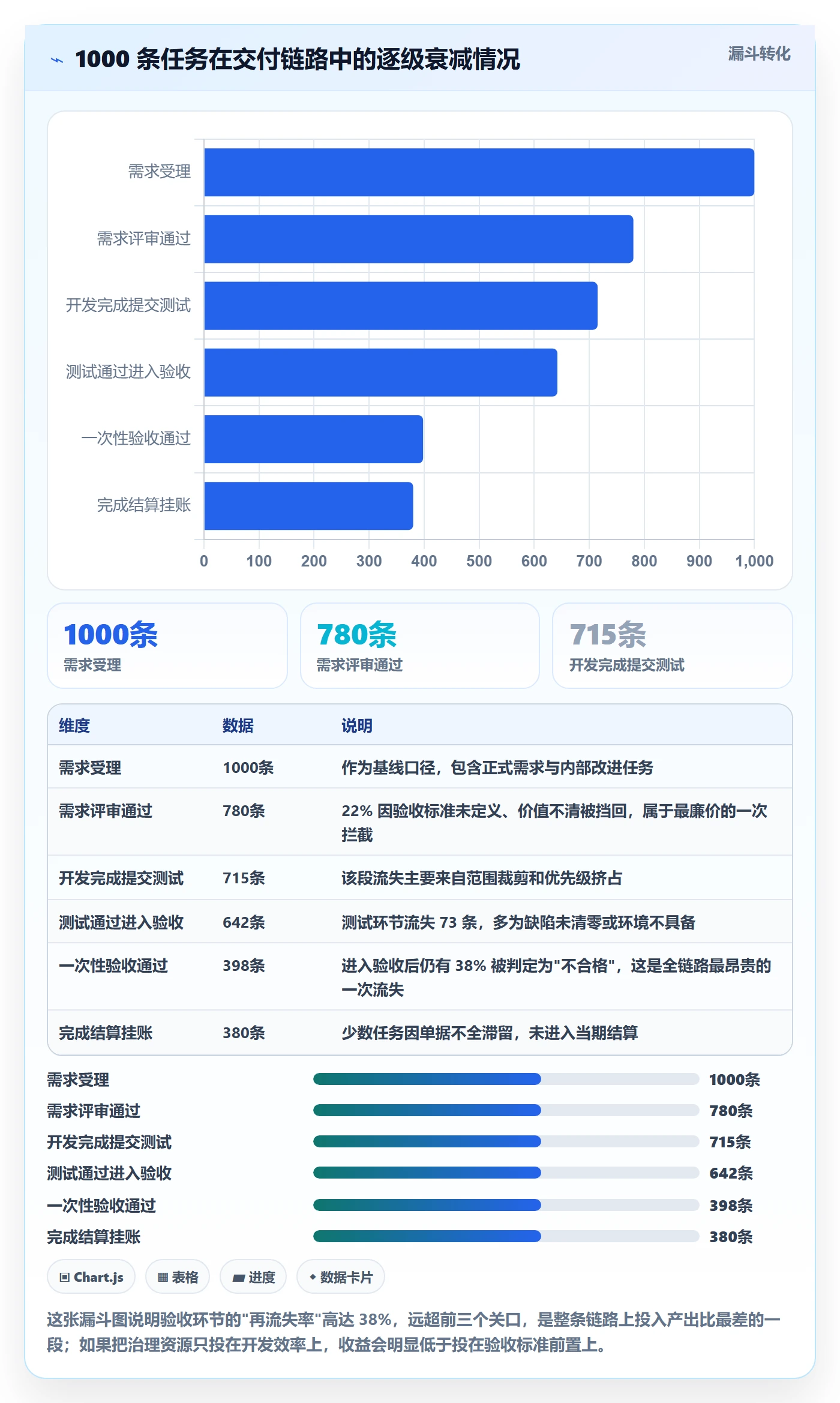840x1403 pixels.
Task: Select the 数据卡片 tag chip
Action: 341,1277
